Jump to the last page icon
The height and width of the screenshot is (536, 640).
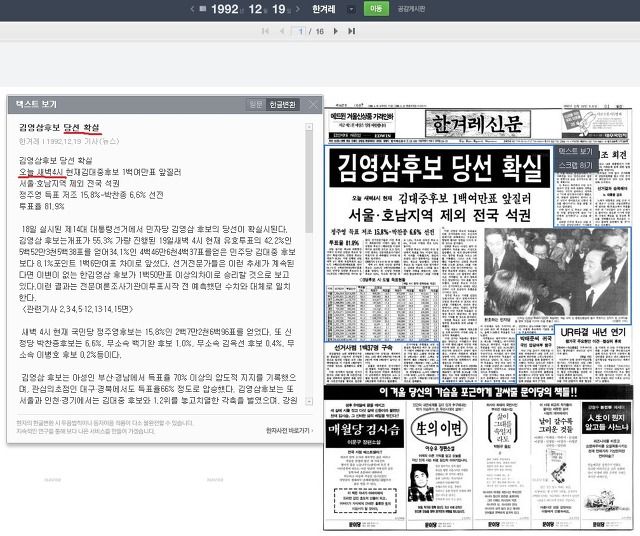pyautogui.click(x=351, y=31)
